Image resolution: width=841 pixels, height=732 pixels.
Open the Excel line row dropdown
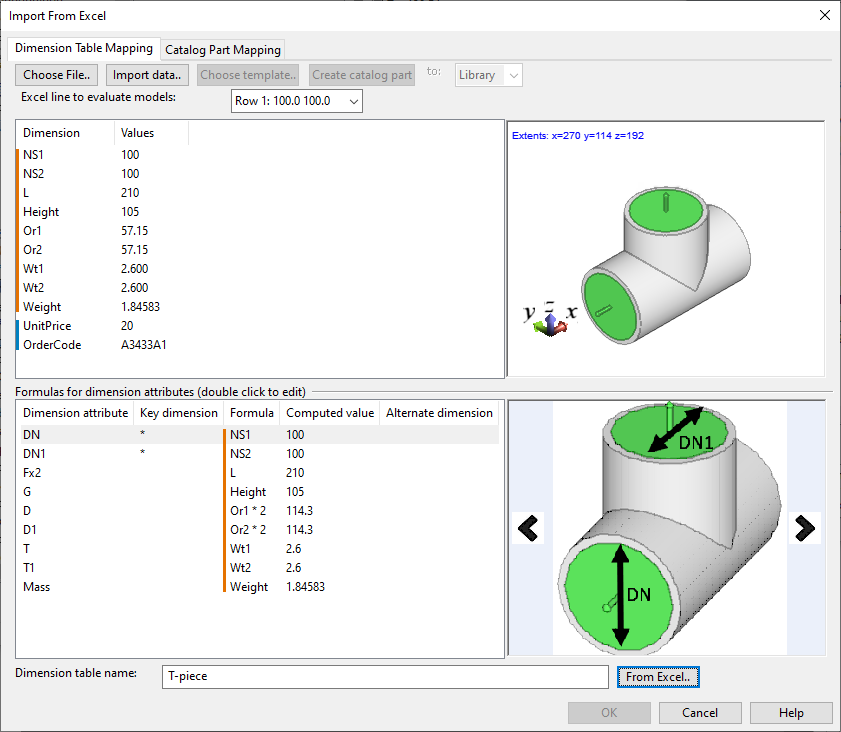(296, 101)
